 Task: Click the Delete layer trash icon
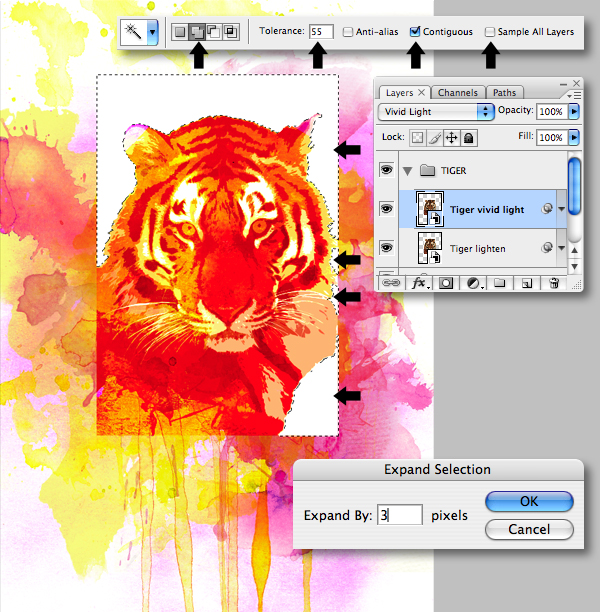(554, 283)
